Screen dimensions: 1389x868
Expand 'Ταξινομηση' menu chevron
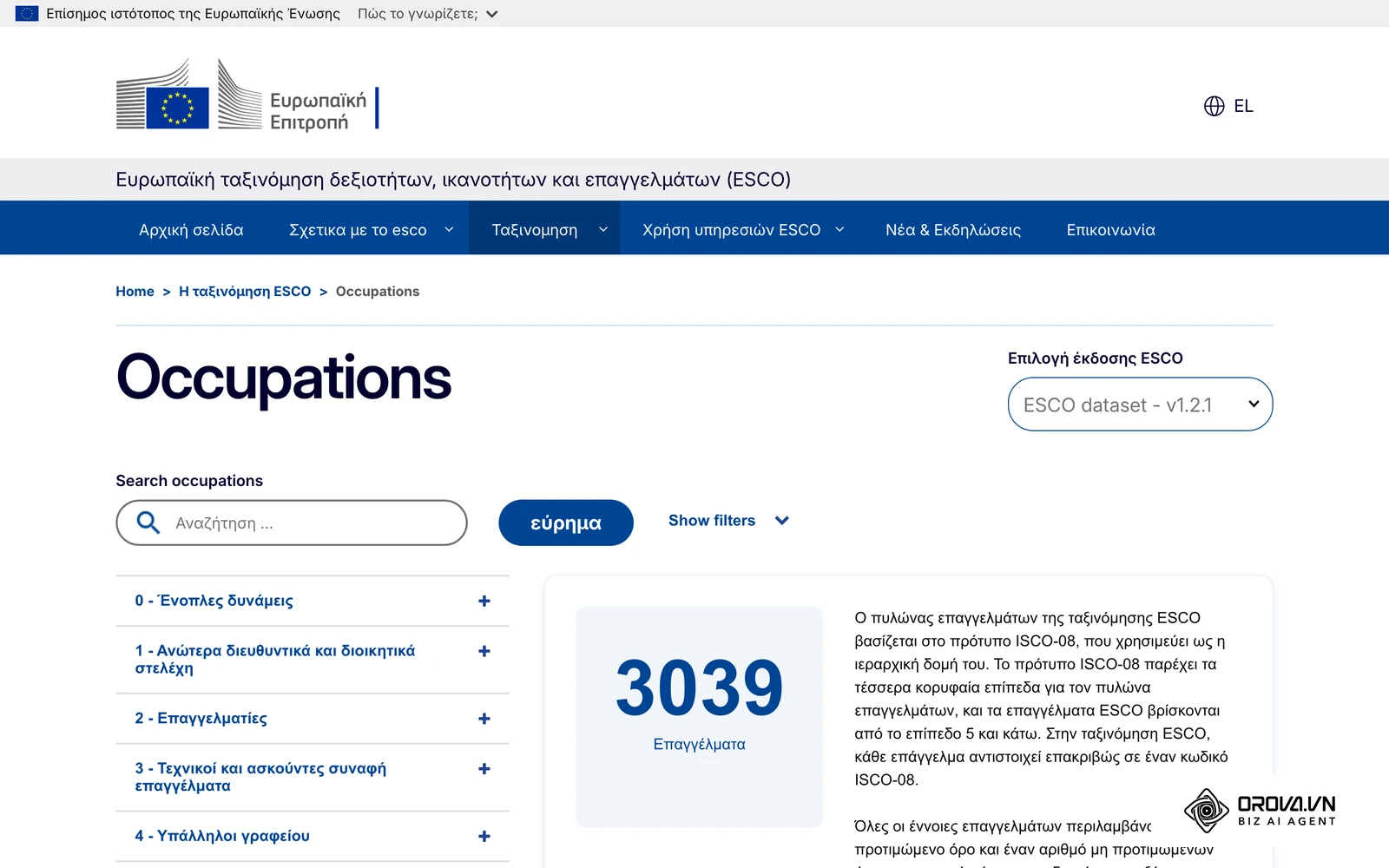(603, 229)
